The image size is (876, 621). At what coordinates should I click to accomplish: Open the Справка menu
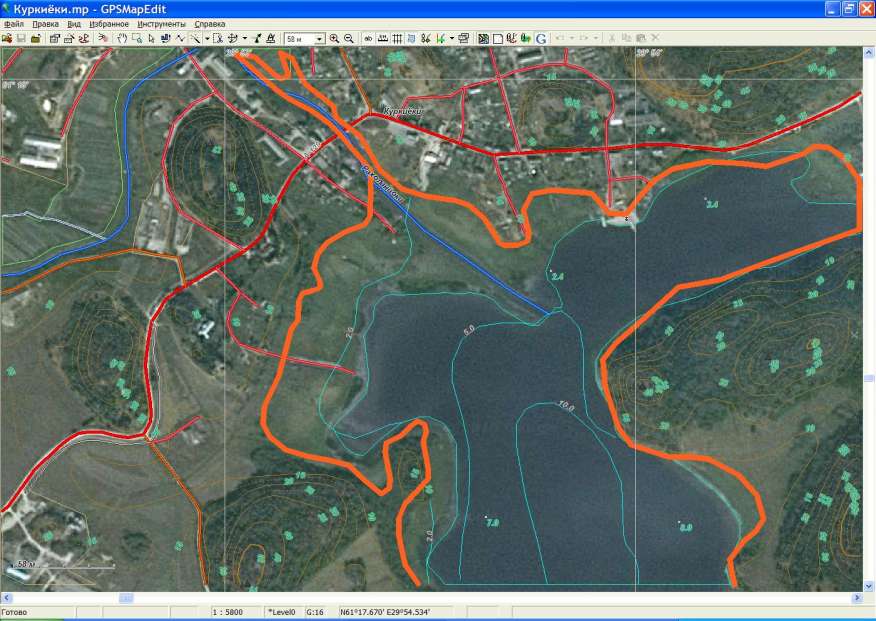pos(209,23)
